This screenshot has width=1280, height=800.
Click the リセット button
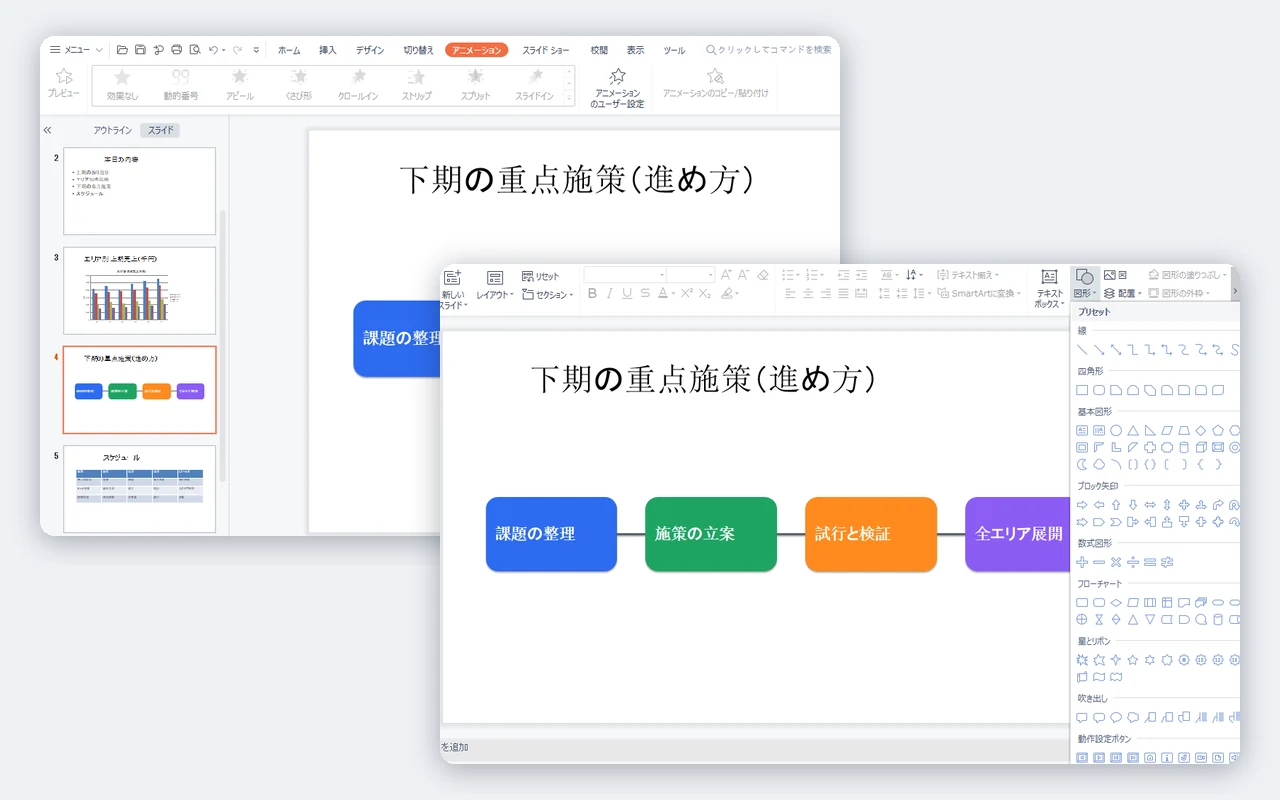541,276
